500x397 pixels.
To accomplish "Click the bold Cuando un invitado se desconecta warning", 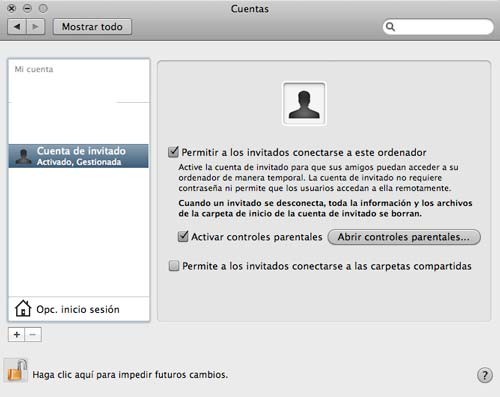I will 325,208.
